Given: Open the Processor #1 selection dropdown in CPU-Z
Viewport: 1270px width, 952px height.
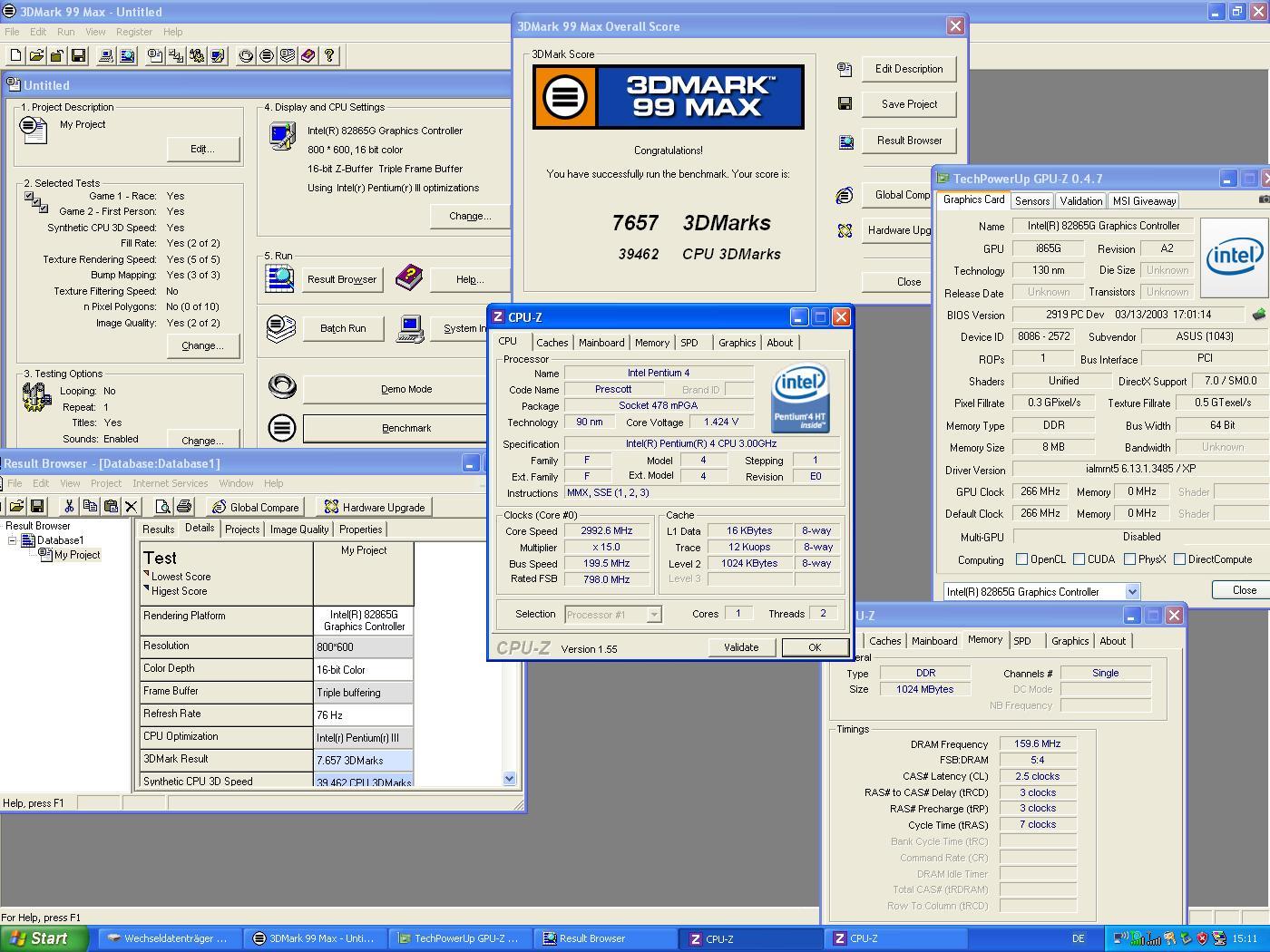Looking at the screenshot, I should (x=653, y=615).
